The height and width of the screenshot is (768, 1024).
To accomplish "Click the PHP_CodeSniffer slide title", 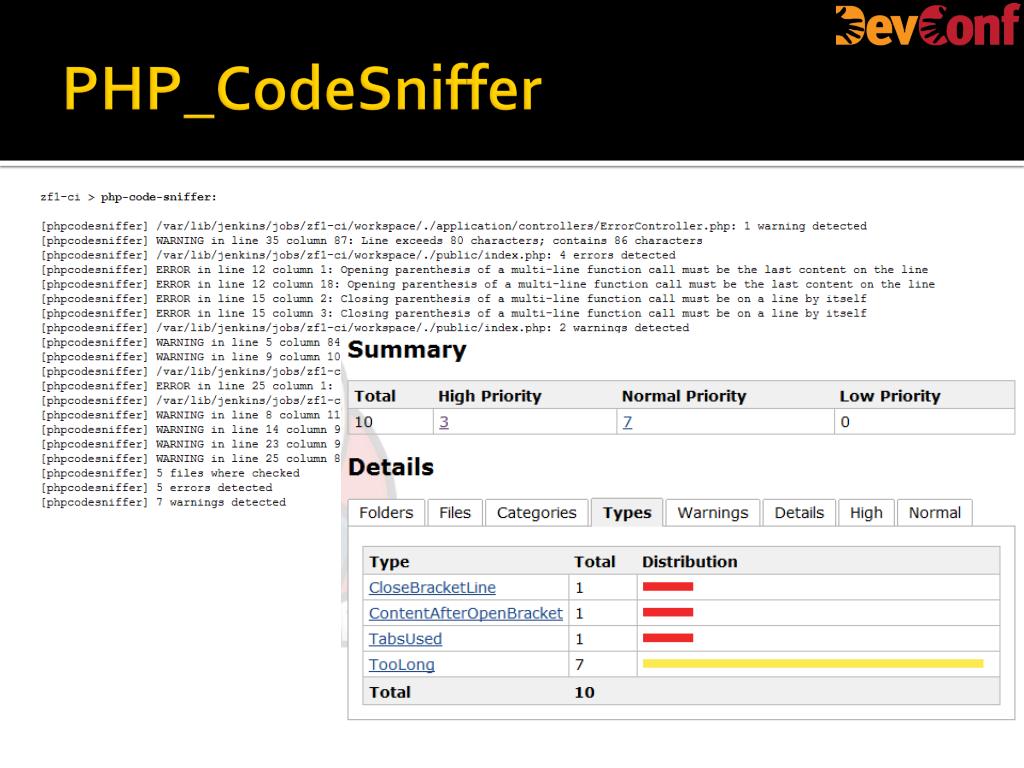I will click(x=302, y=89).
